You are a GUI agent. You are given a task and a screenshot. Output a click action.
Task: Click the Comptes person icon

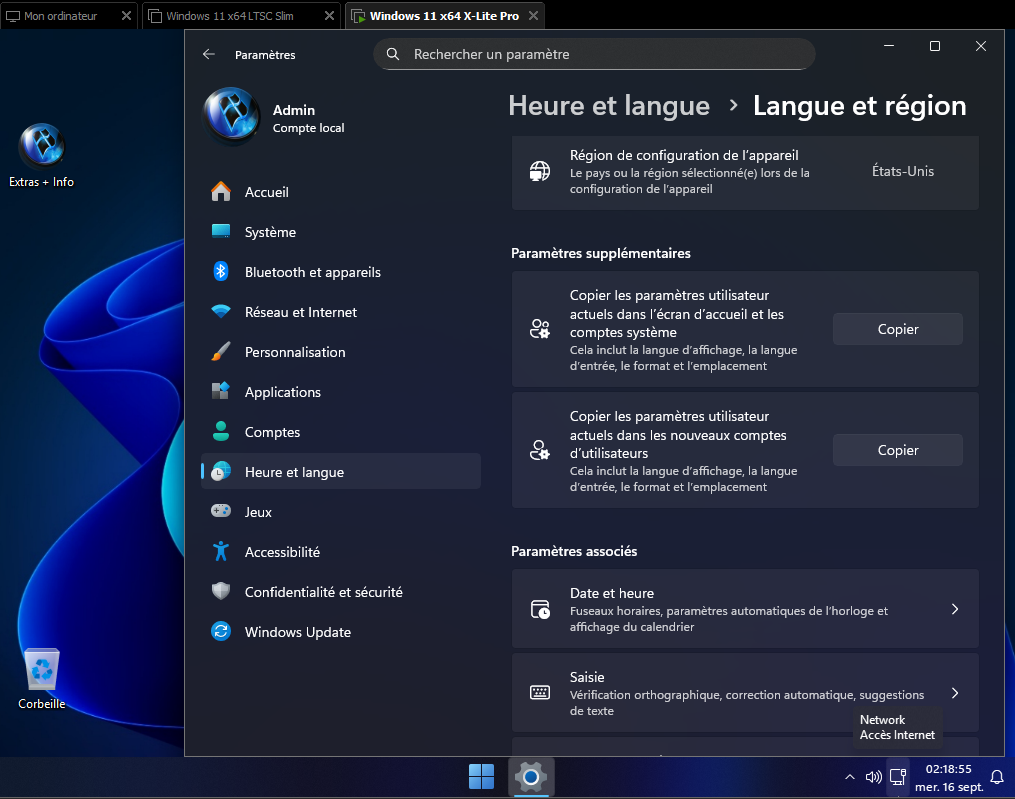tap(221, 431)
